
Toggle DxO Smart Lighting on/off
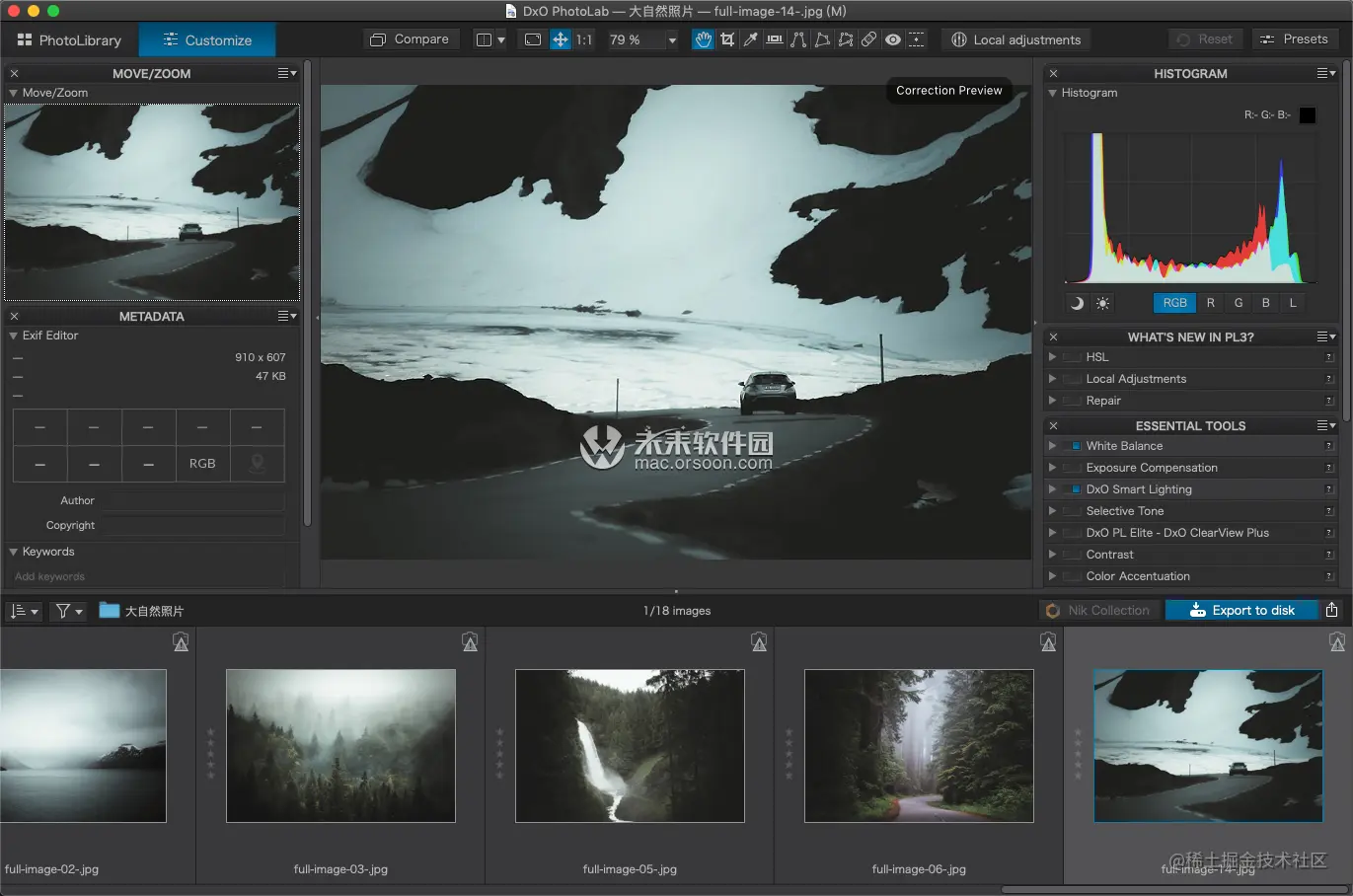point(1074,489)
